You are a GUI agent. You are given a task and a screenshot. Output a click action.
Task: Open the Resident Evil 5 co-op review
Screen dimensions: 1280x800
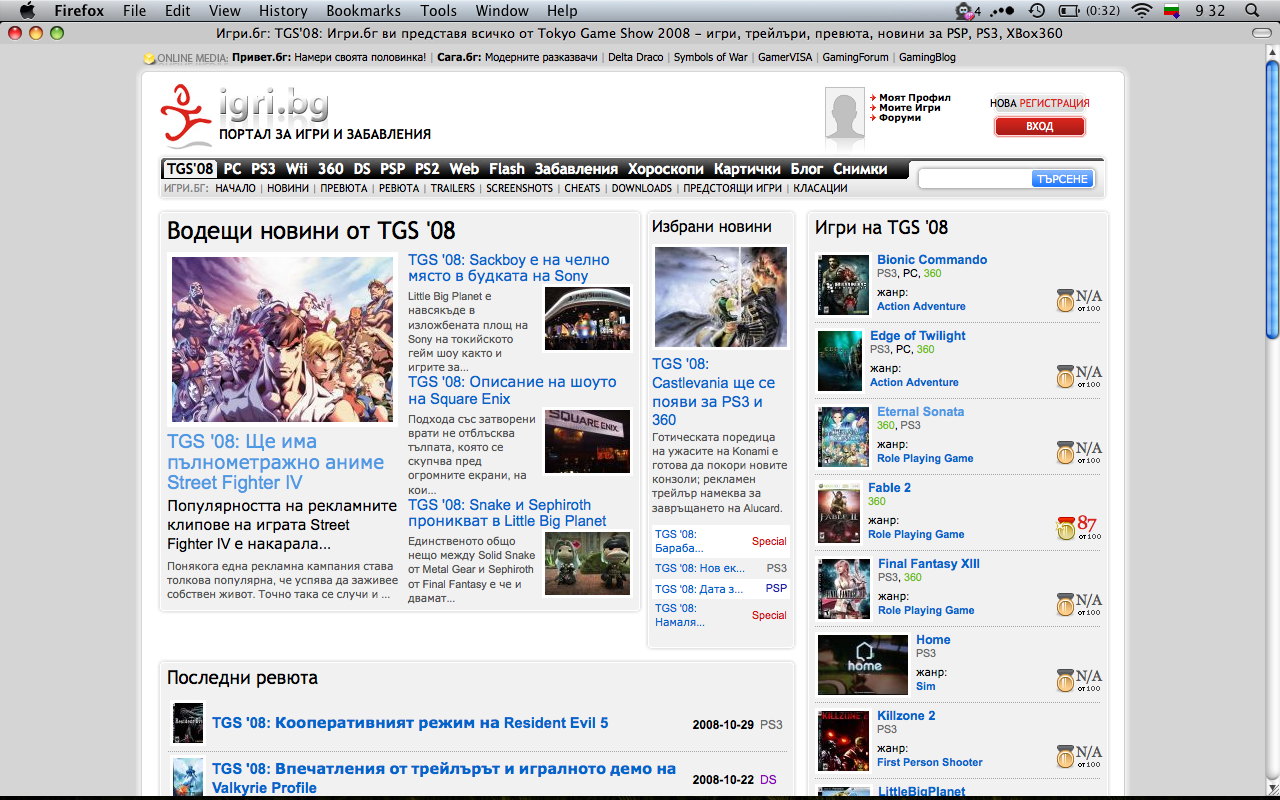click(410, 723)
